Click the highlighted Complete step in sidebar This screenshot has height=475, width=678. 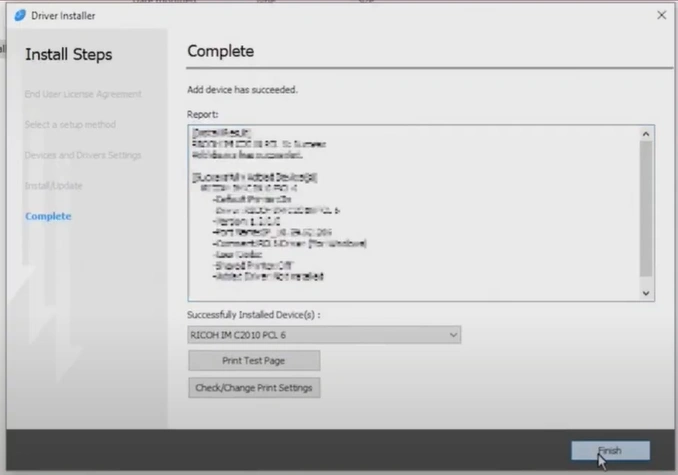click(x=48, y=216)
